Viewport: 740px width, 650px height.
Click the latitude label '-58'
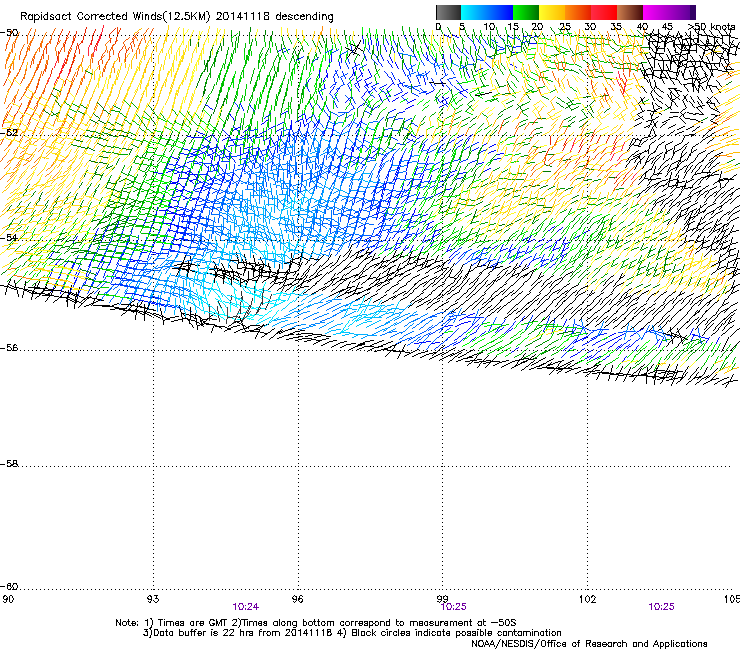coord(9,464)
